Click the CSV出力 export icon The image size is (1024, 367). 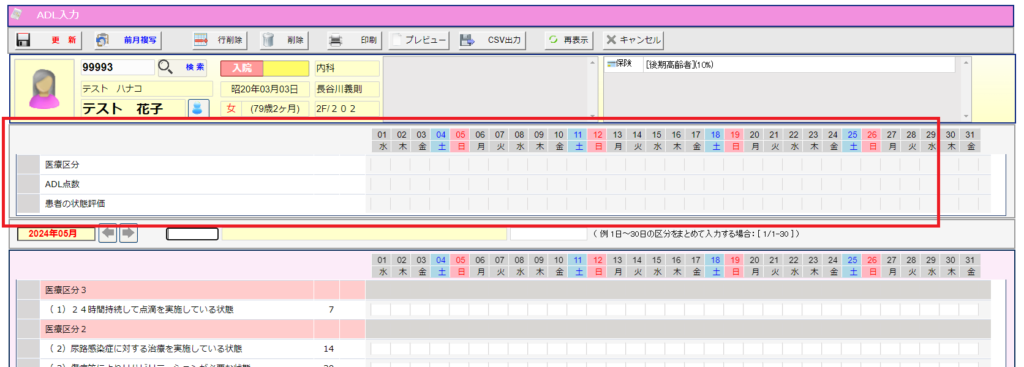pyautogui.click(x=467, y=40)
